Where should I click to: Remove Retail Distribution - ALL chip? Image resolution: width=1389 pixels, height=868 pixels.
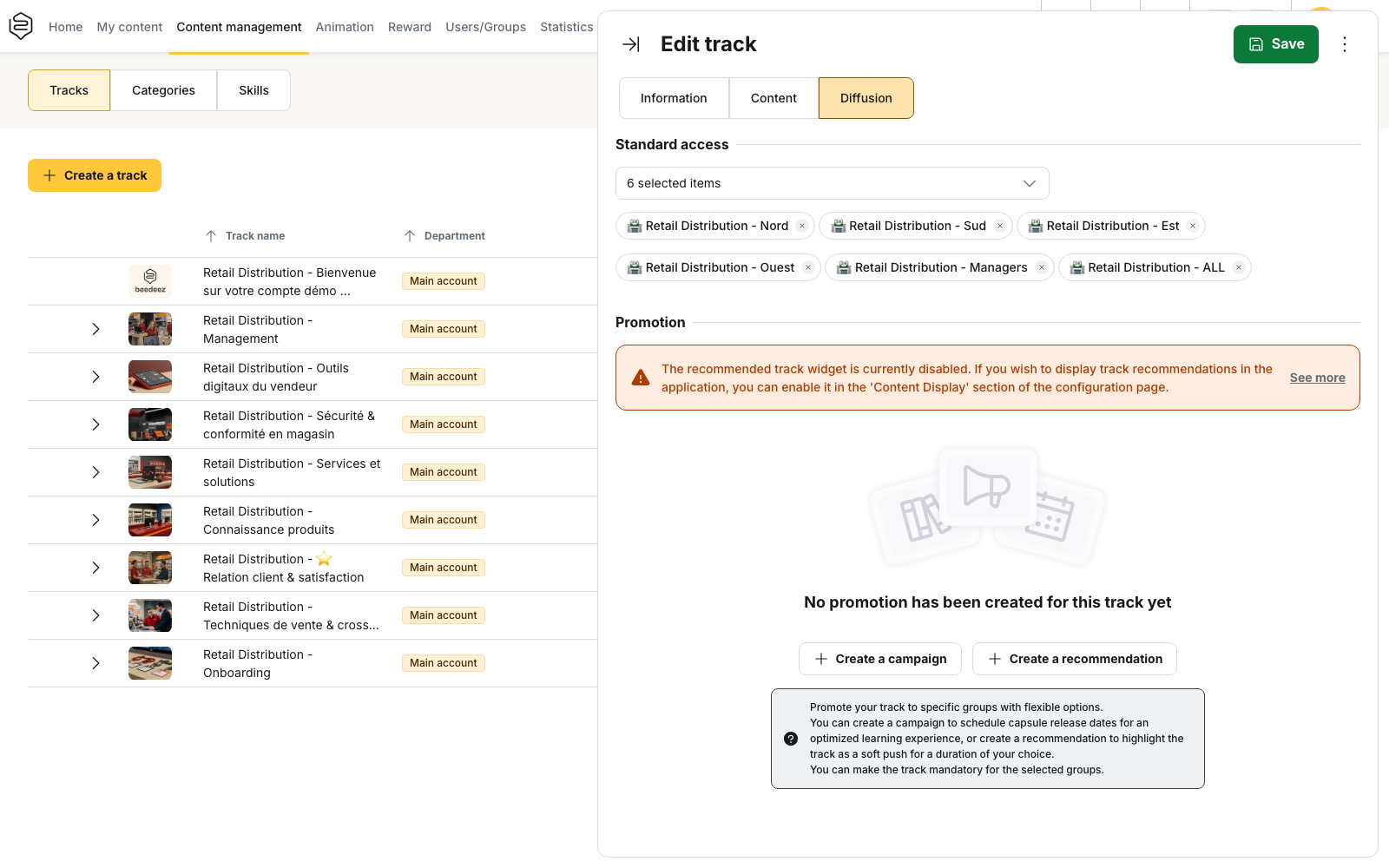click(1239, 267)
